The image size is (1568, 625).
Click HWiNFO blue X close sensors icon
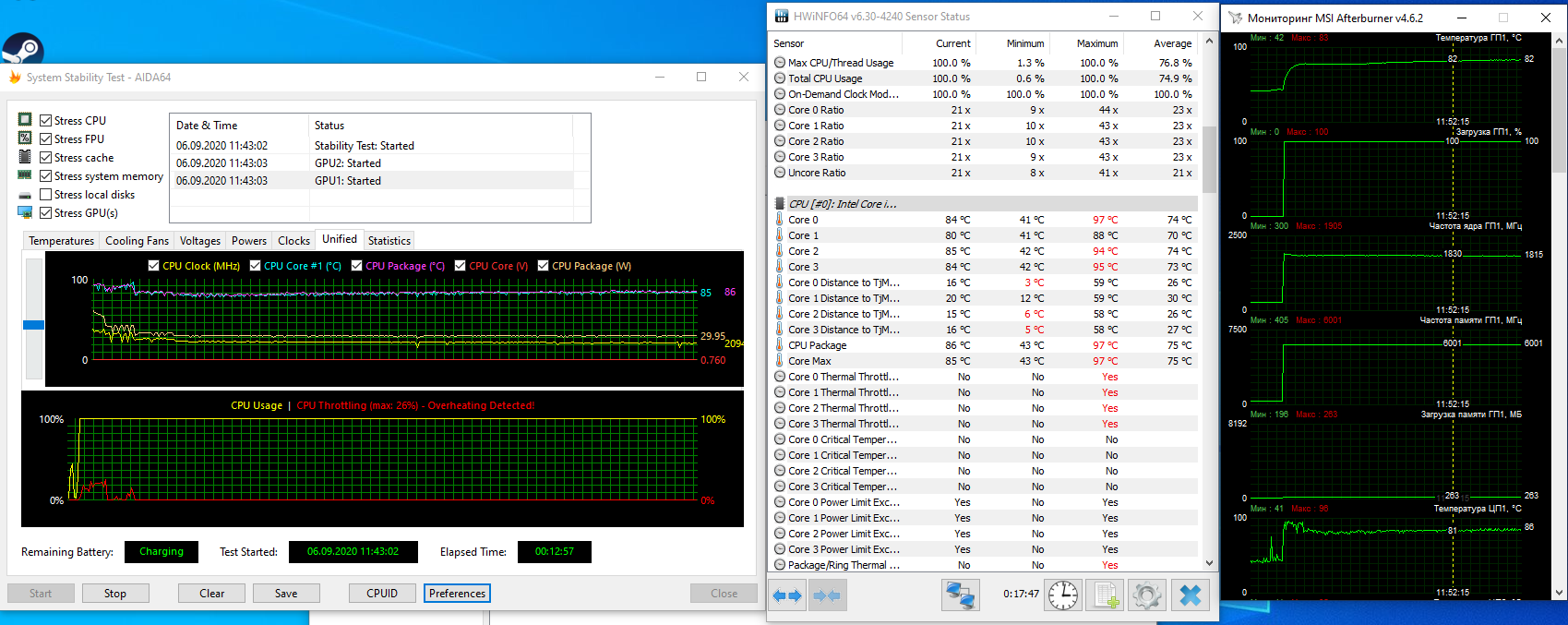pos(1191,595)
